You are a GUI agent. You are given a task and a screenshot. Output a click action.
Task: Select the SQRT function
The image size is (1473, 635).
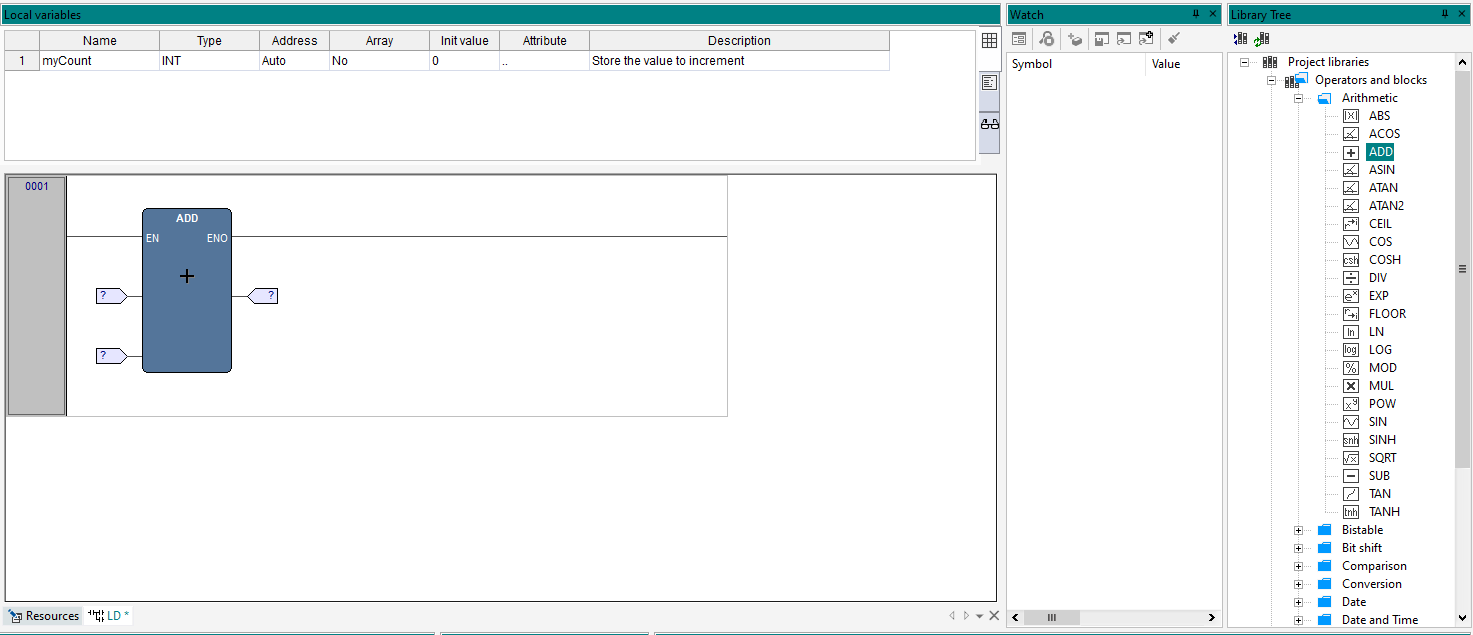[x=1382, y=458]
